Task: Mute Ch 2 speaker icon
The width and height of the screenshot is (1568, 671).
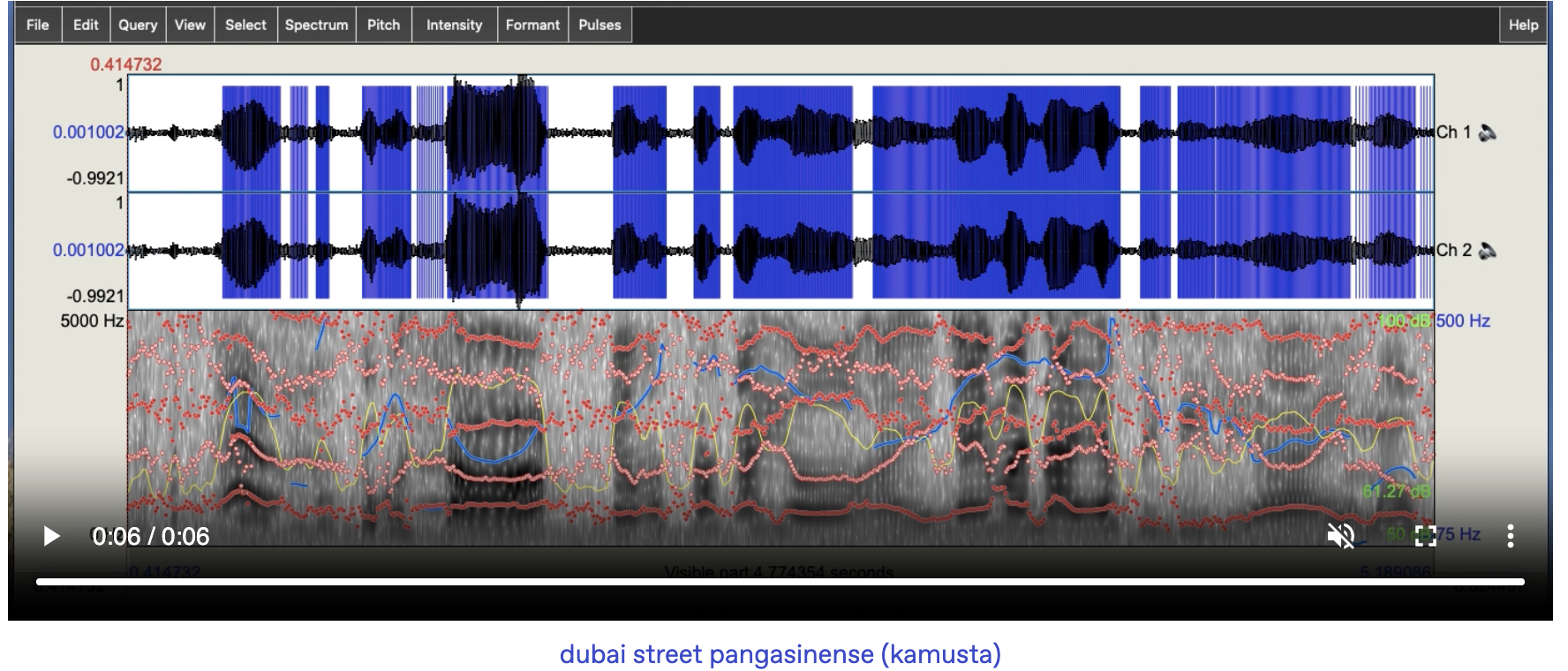Action: [1488, 250]
